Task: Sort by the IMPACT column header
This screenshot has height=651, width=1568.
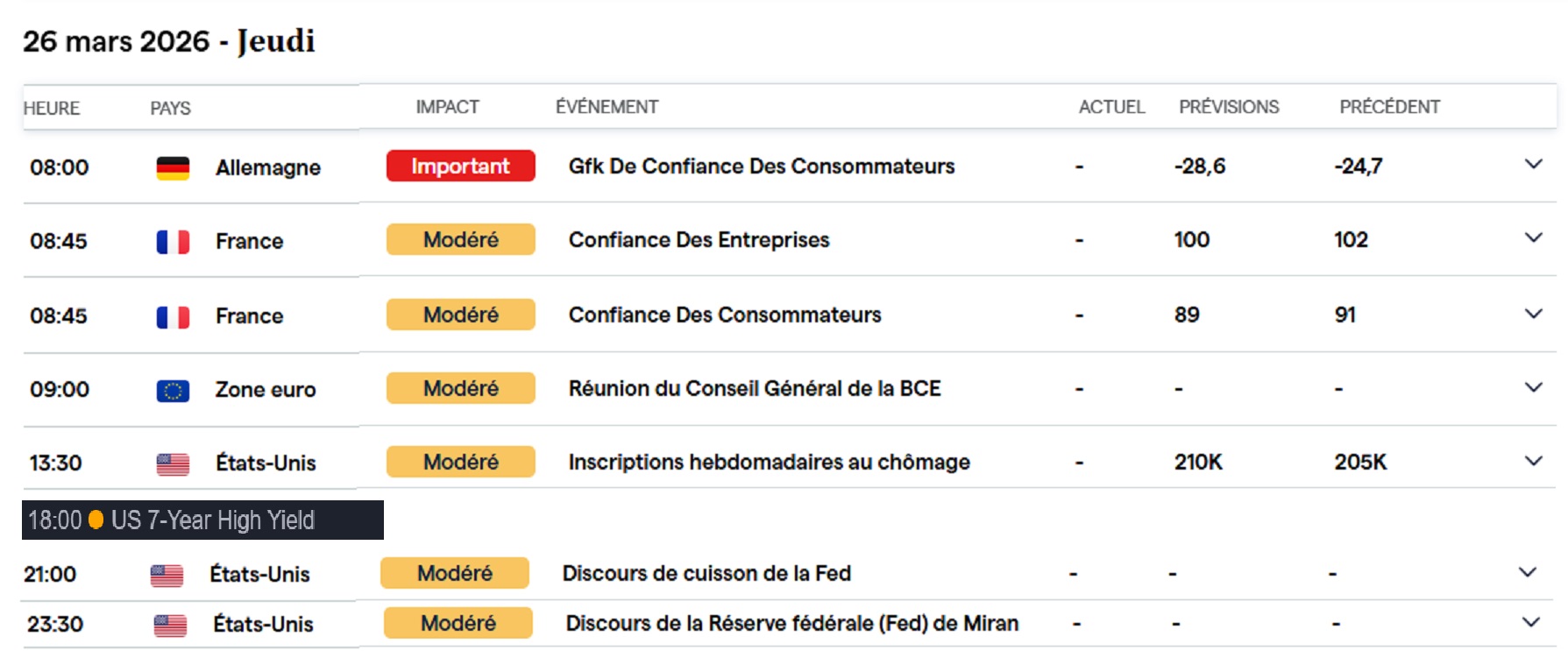Action: click(x=447, y=107)
